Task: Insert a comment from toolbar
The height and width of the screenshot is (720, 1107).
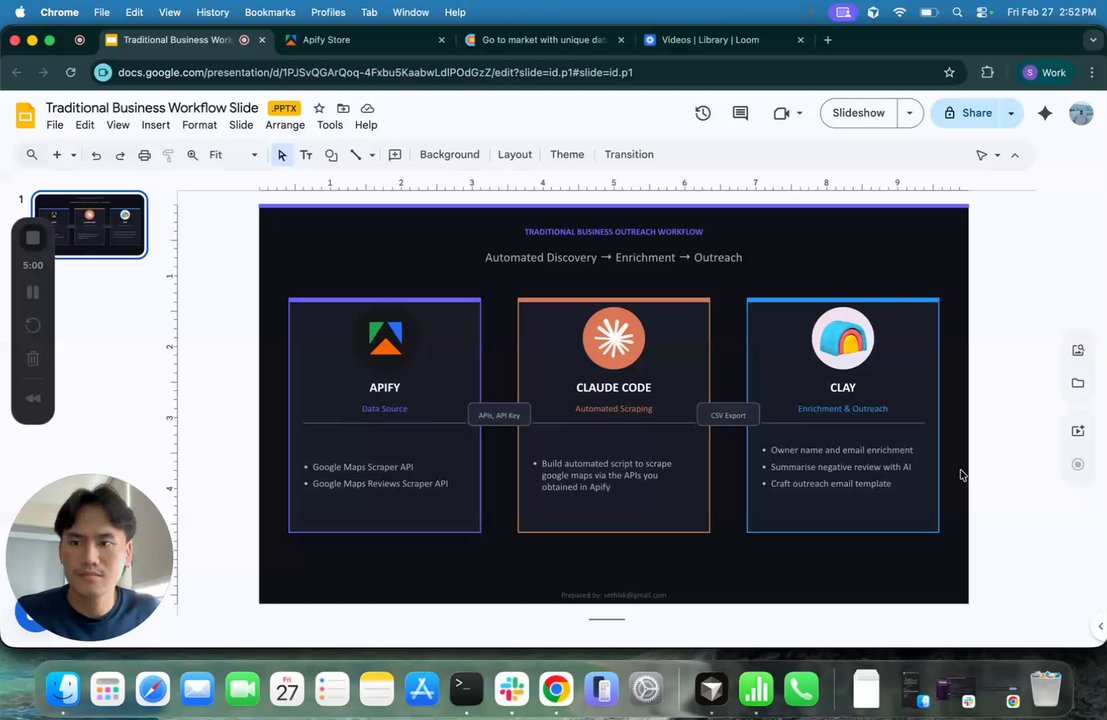Action: pyautogui.click(x=395, y=155)
